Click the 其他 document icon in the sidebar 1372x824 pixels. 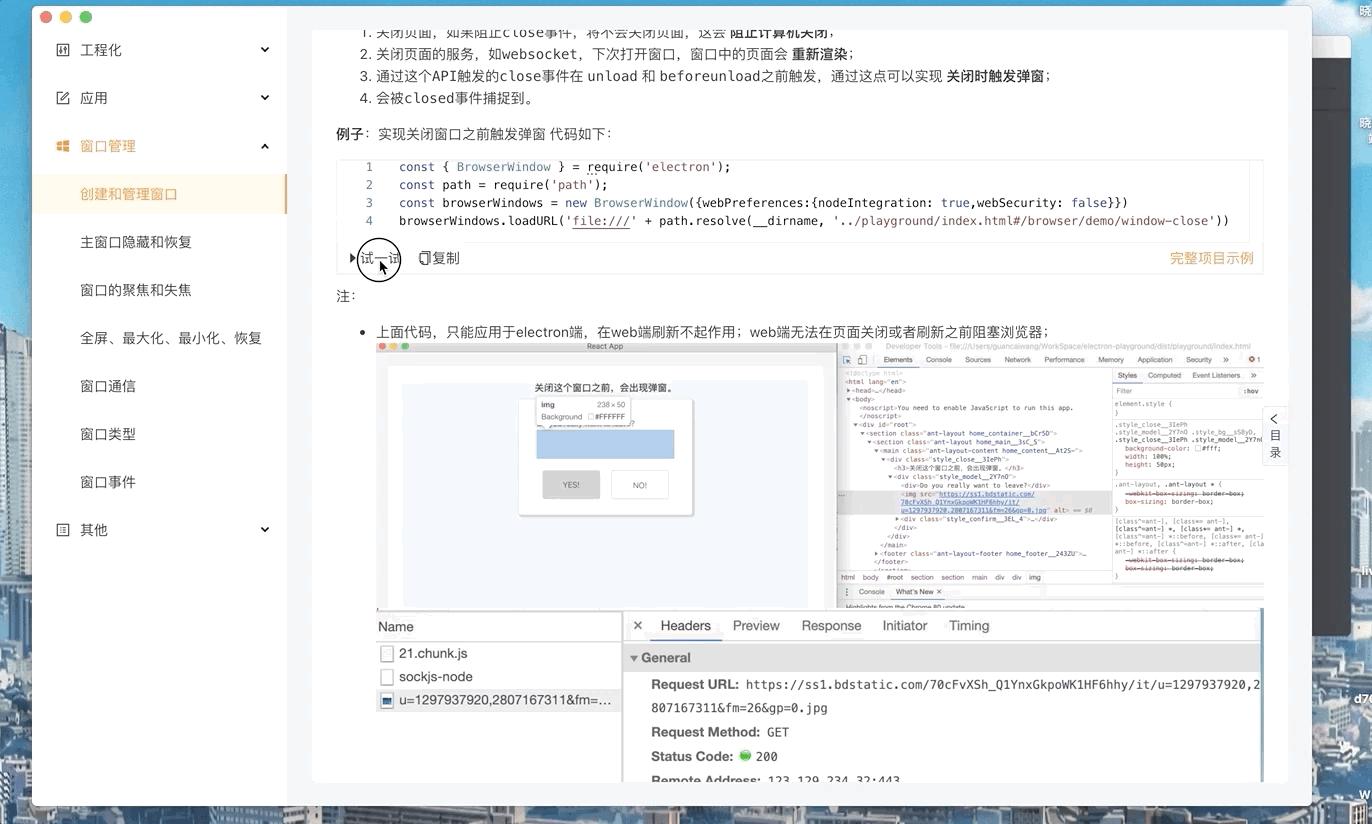[x=62, y=529]
